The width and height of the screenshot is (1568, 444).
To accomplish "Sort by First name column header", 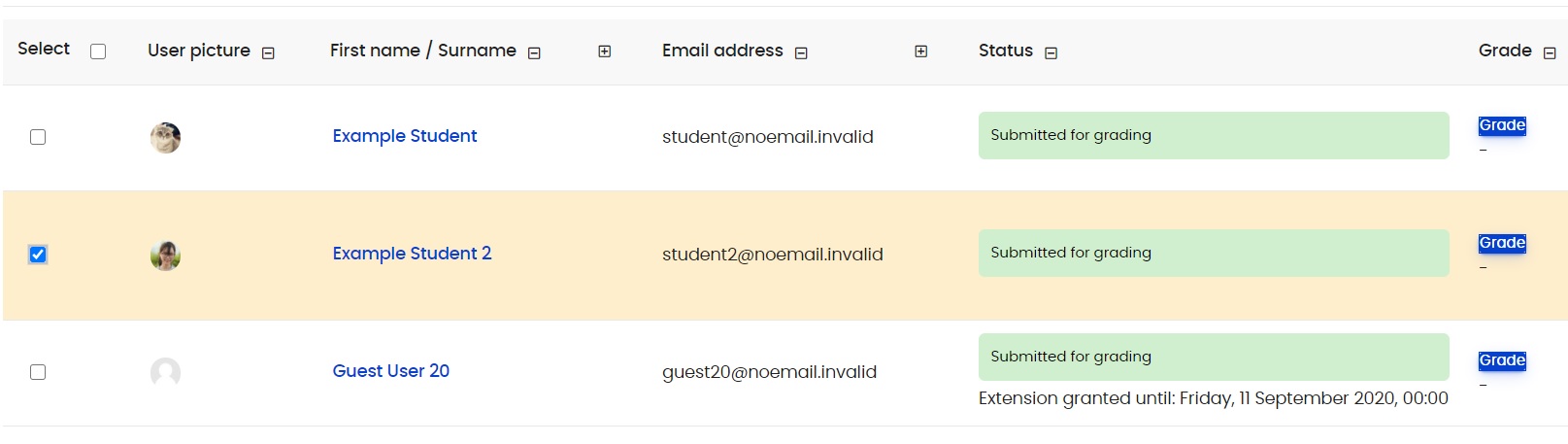I will [375, 51].
